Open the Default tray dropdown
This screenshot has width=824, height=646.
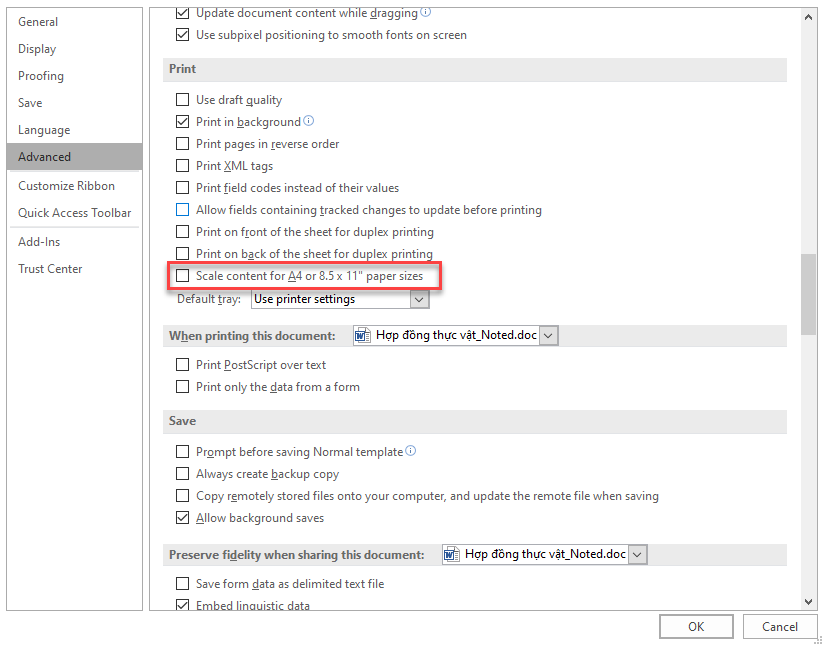click(x=419, y=299)
